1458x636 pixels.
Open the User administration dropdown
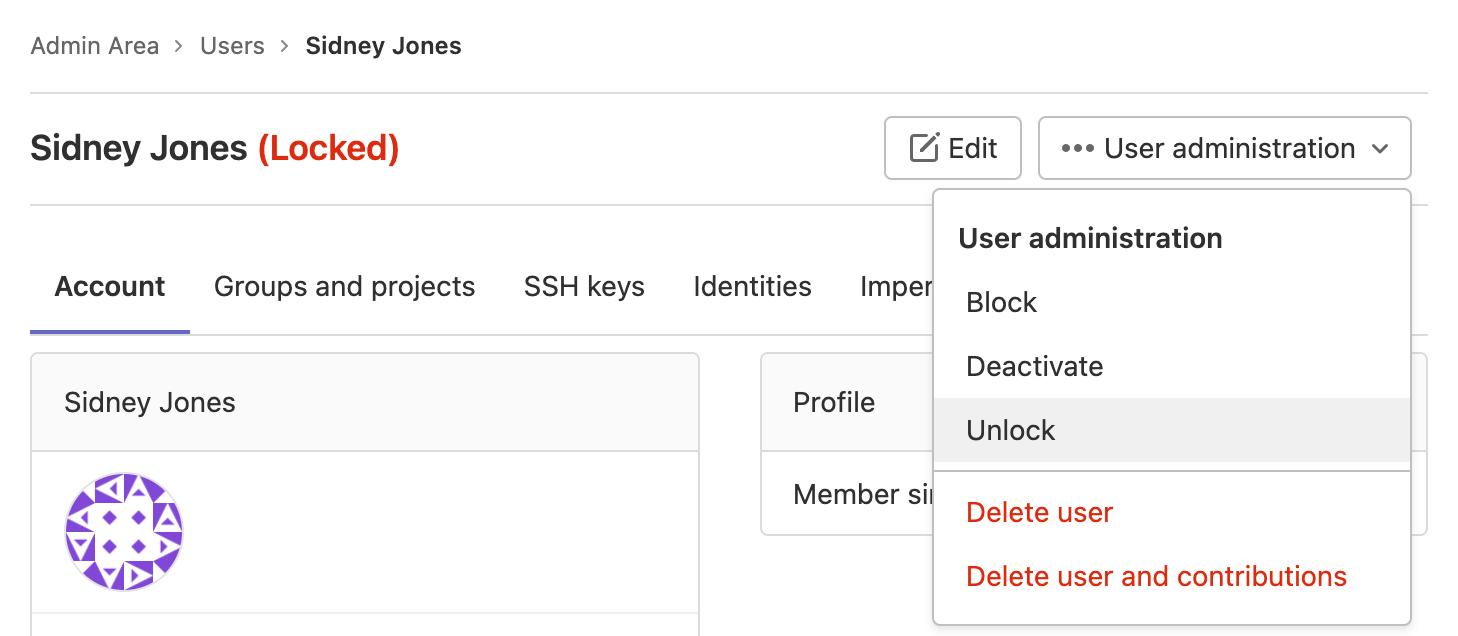coord(1224,148)
